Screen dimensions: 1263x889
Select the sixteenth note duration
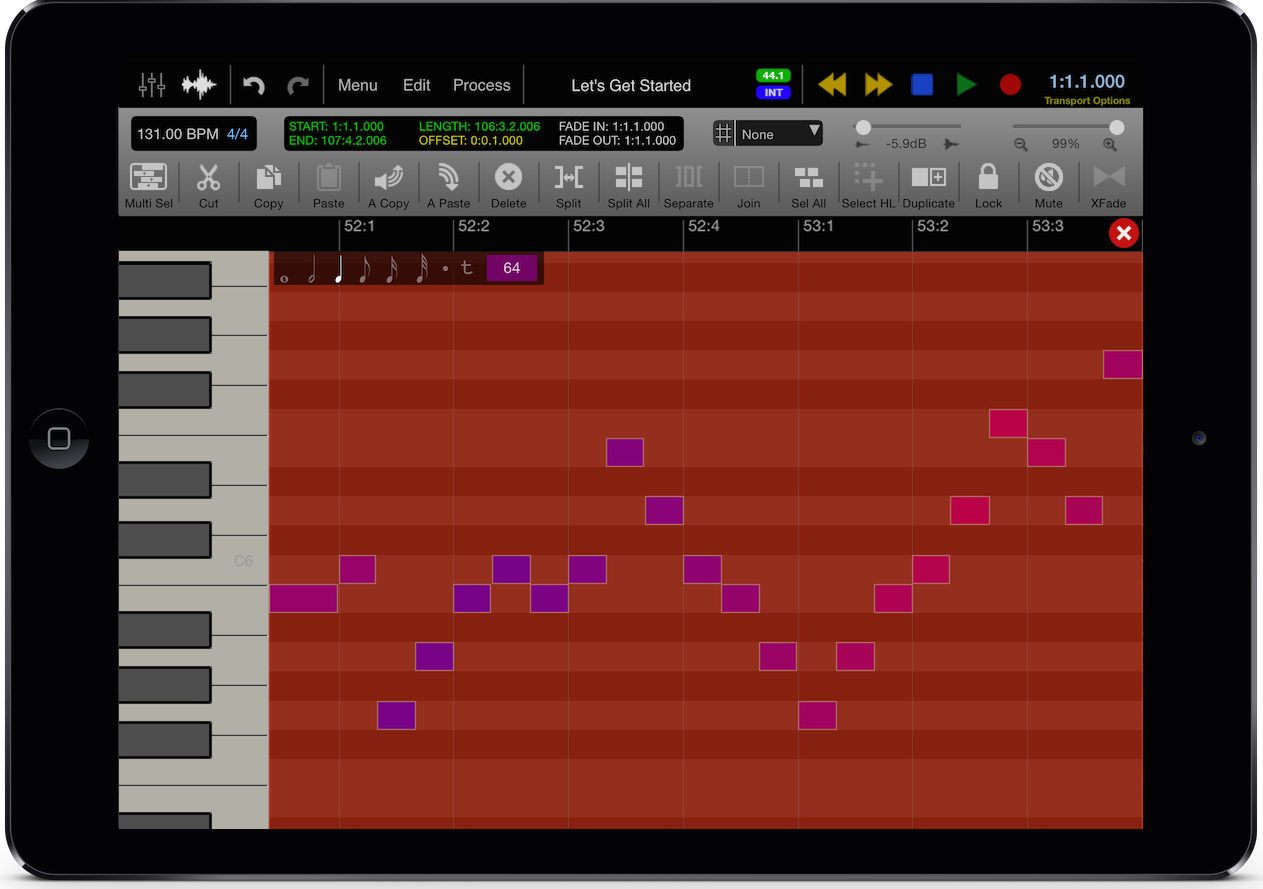(392, 268)
